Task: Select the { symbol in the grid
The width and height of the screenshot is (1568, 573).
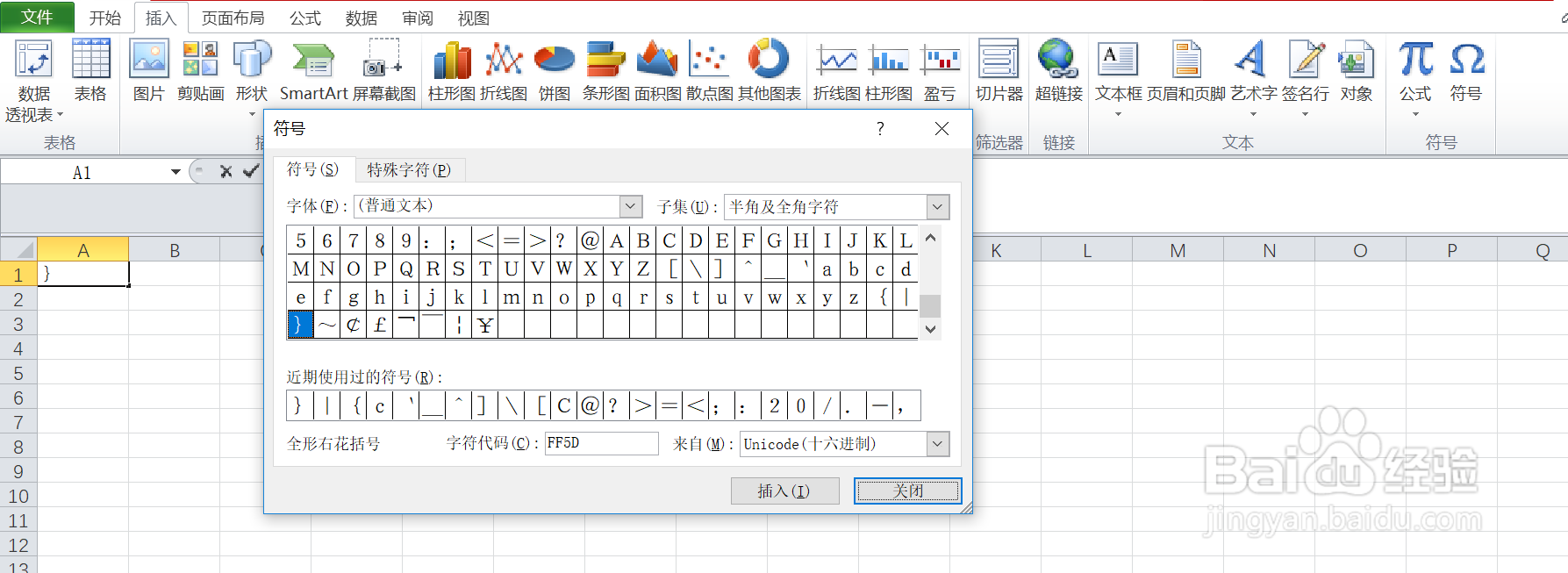Action: click(x=880, y=297)
